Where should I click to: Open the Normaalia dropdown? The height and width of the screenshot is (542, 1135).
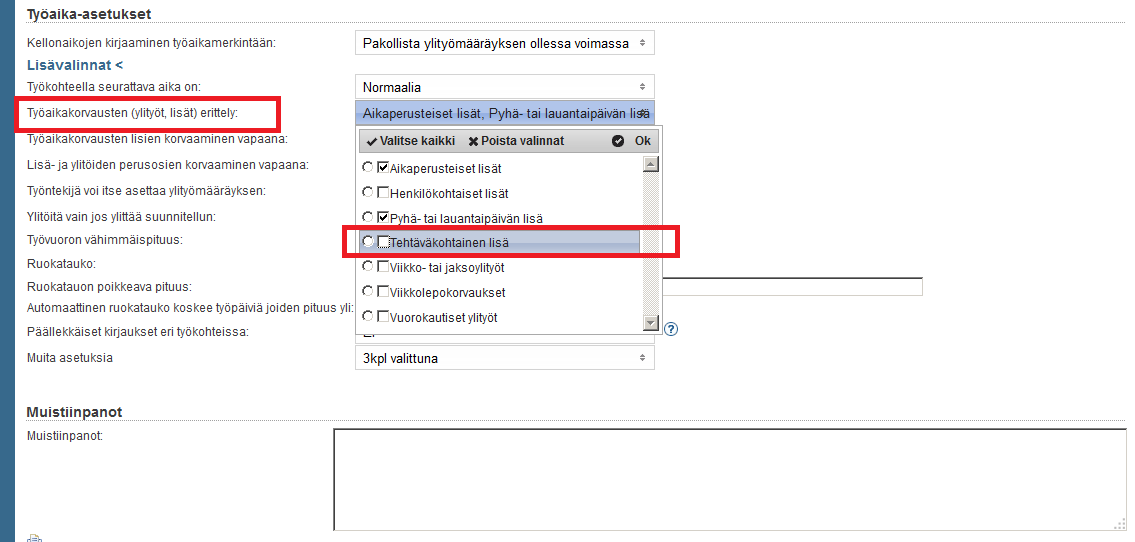[504, 87]
